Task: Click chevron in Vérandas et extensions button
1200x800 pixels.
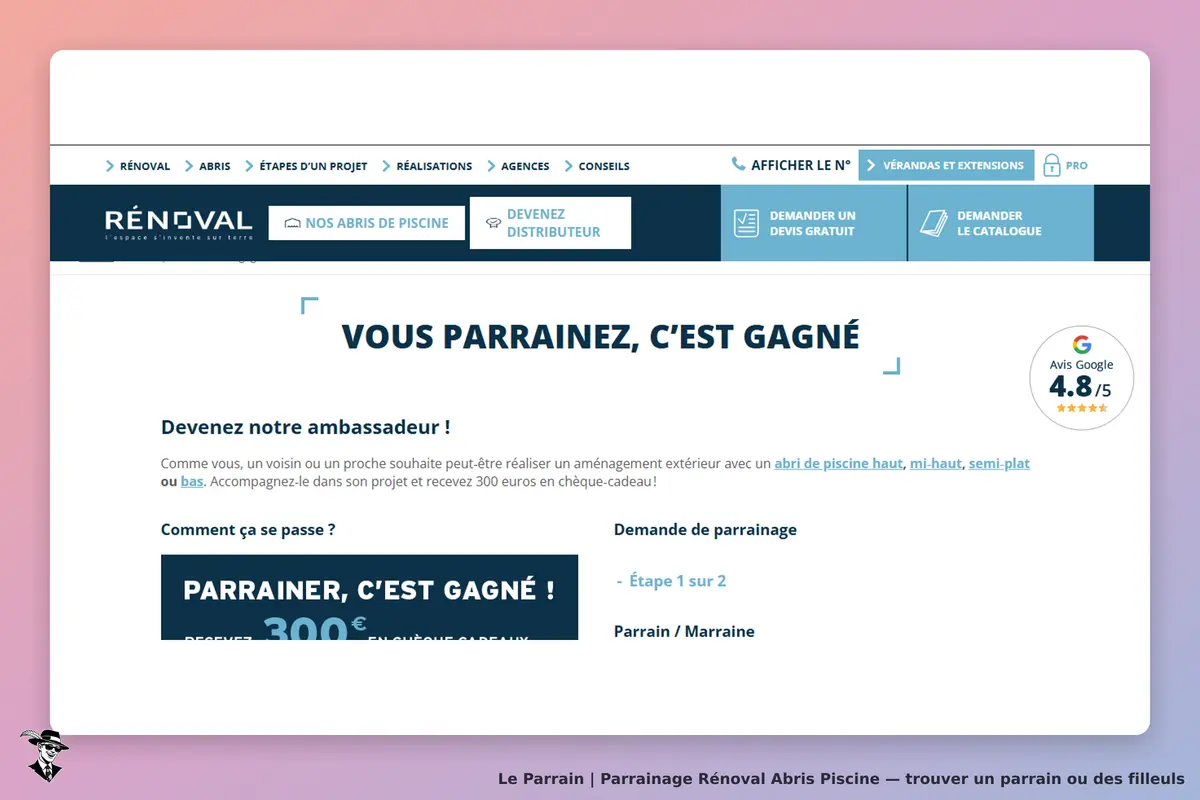Action: (871, 165)
